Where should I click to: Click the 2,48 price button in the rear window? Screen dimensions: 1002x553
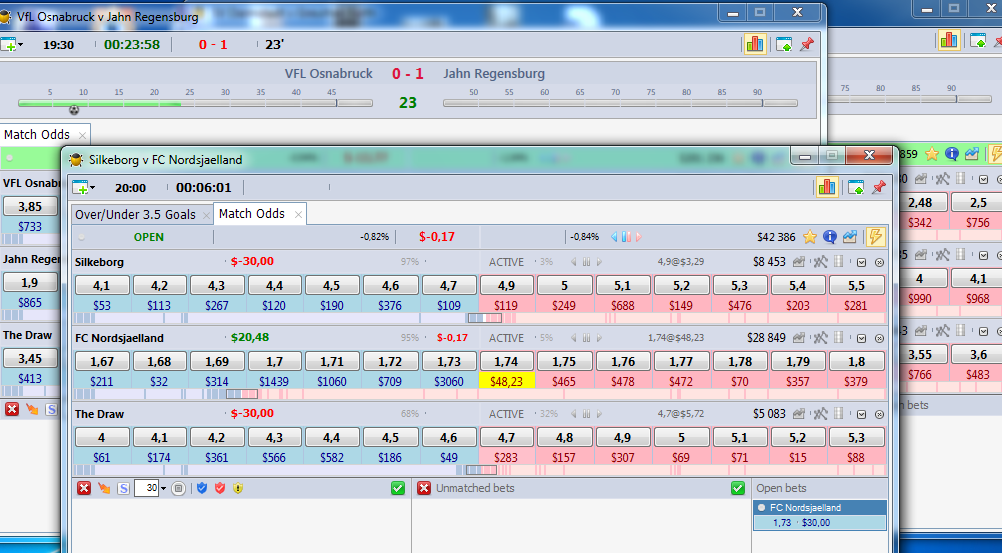920,202
